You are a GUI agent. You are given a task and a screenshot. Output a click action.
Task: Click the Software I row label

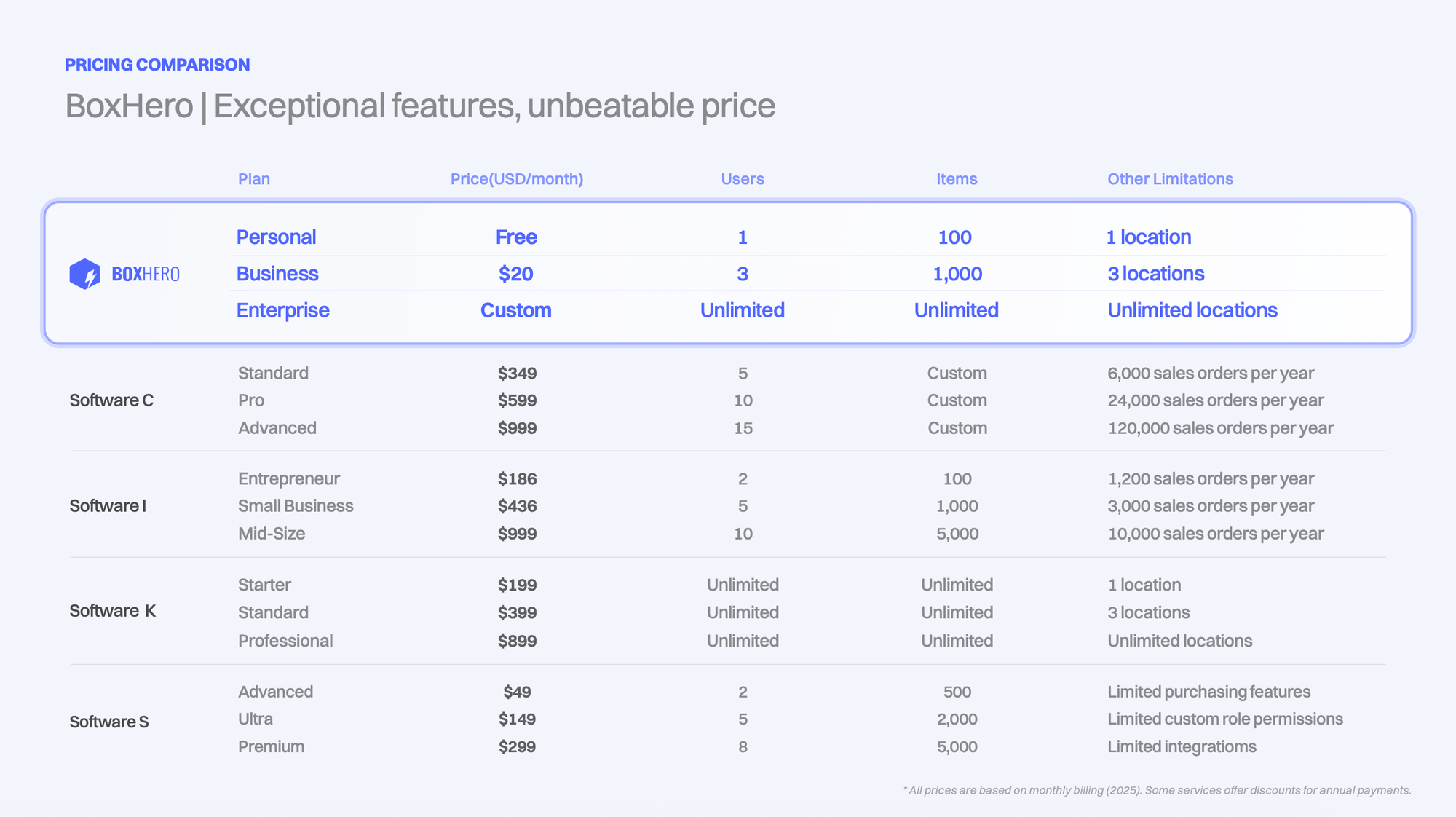(108, 506)
